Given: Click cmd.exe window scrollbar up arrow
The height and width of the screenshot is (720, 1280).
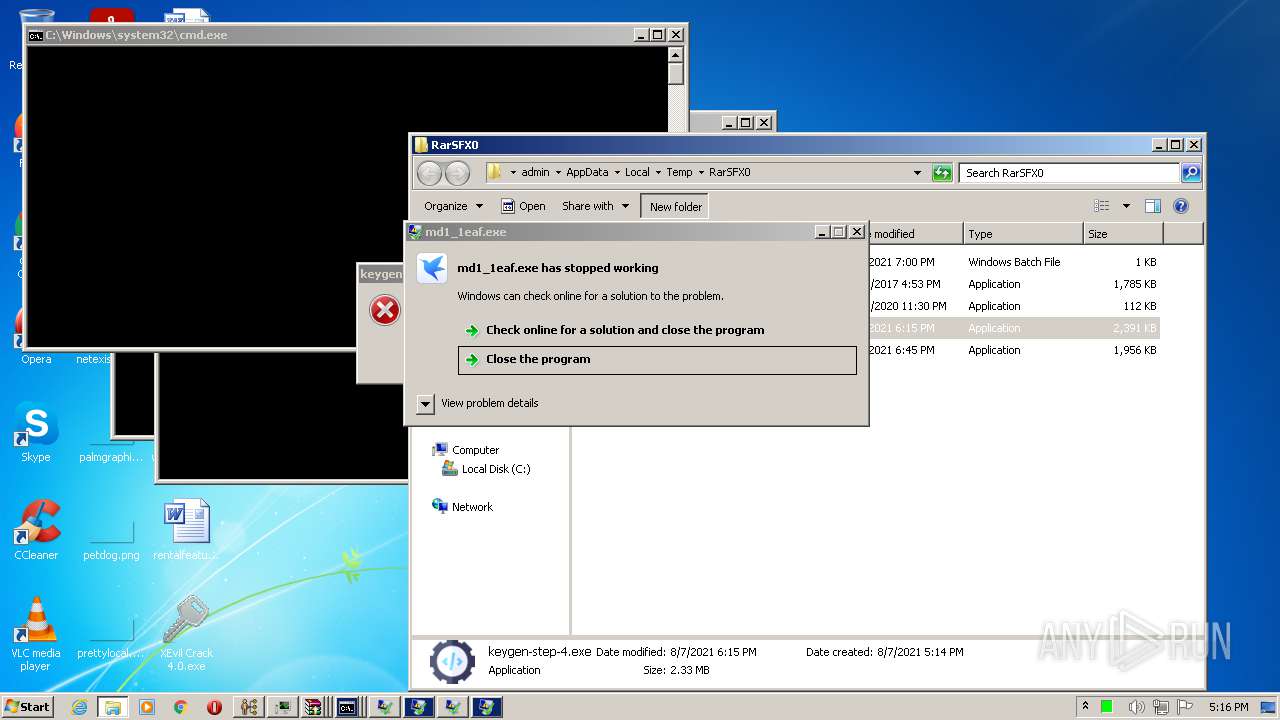Looking at the screenshot, I should click(x=676, y=54).
